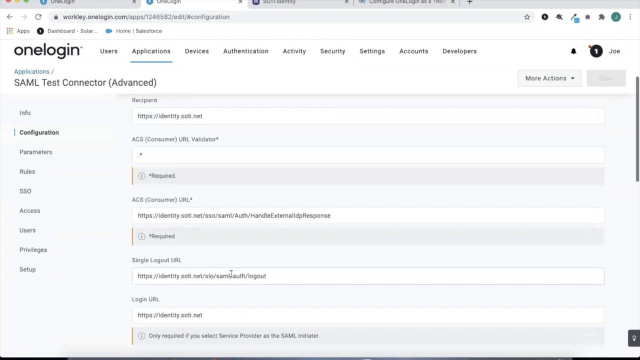The image size is (640, 360).
Task: Open the Devices menu
Action: 197,51
